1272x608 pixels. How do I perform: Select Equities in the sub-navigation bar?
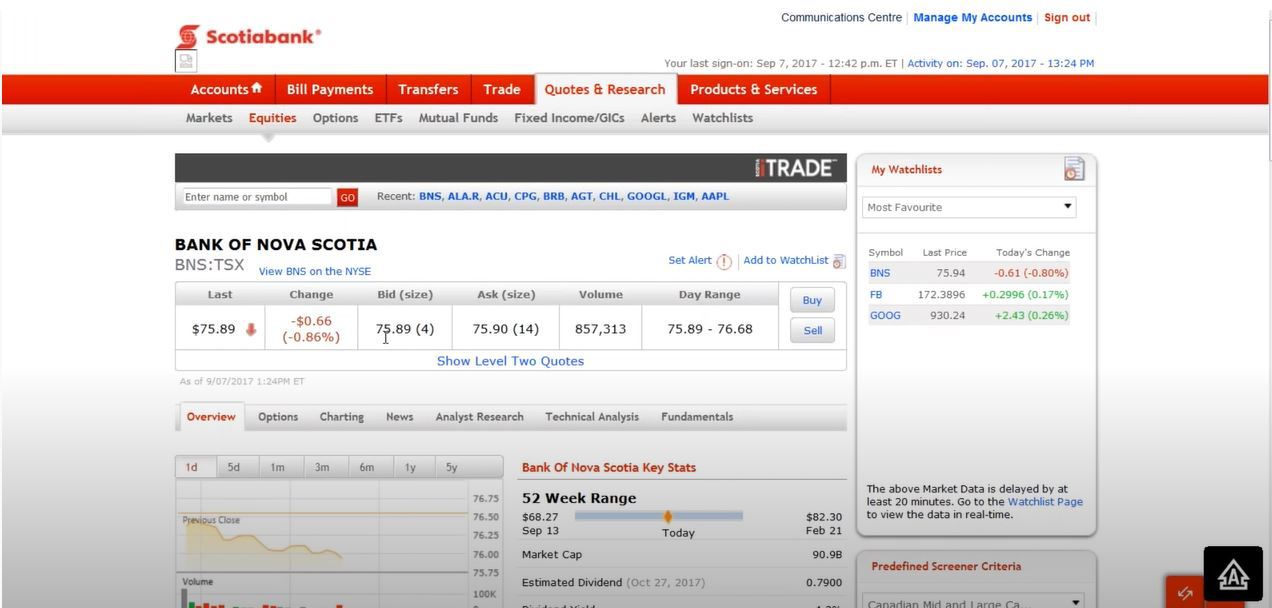(x=273, y=118)
